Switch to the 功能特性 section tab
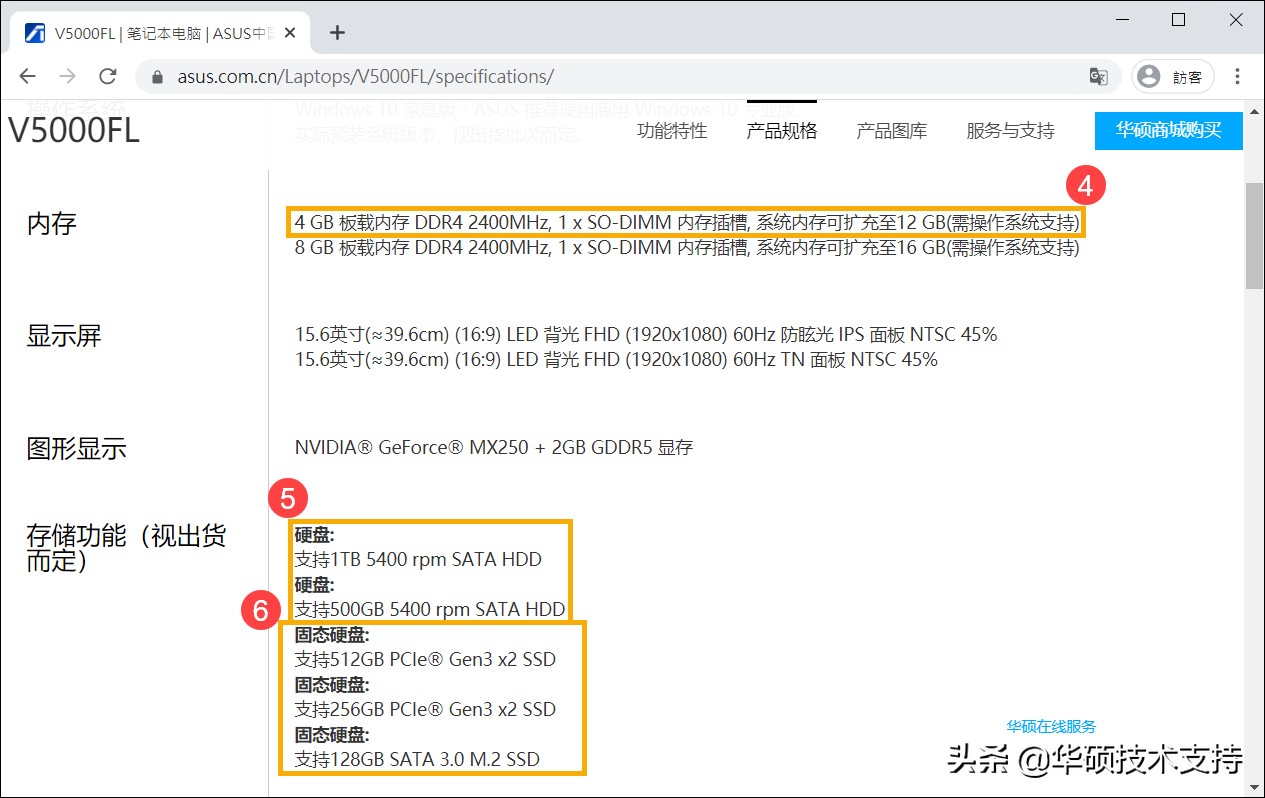This screenshot has width=1265, height=798. [x=671, y=130]
